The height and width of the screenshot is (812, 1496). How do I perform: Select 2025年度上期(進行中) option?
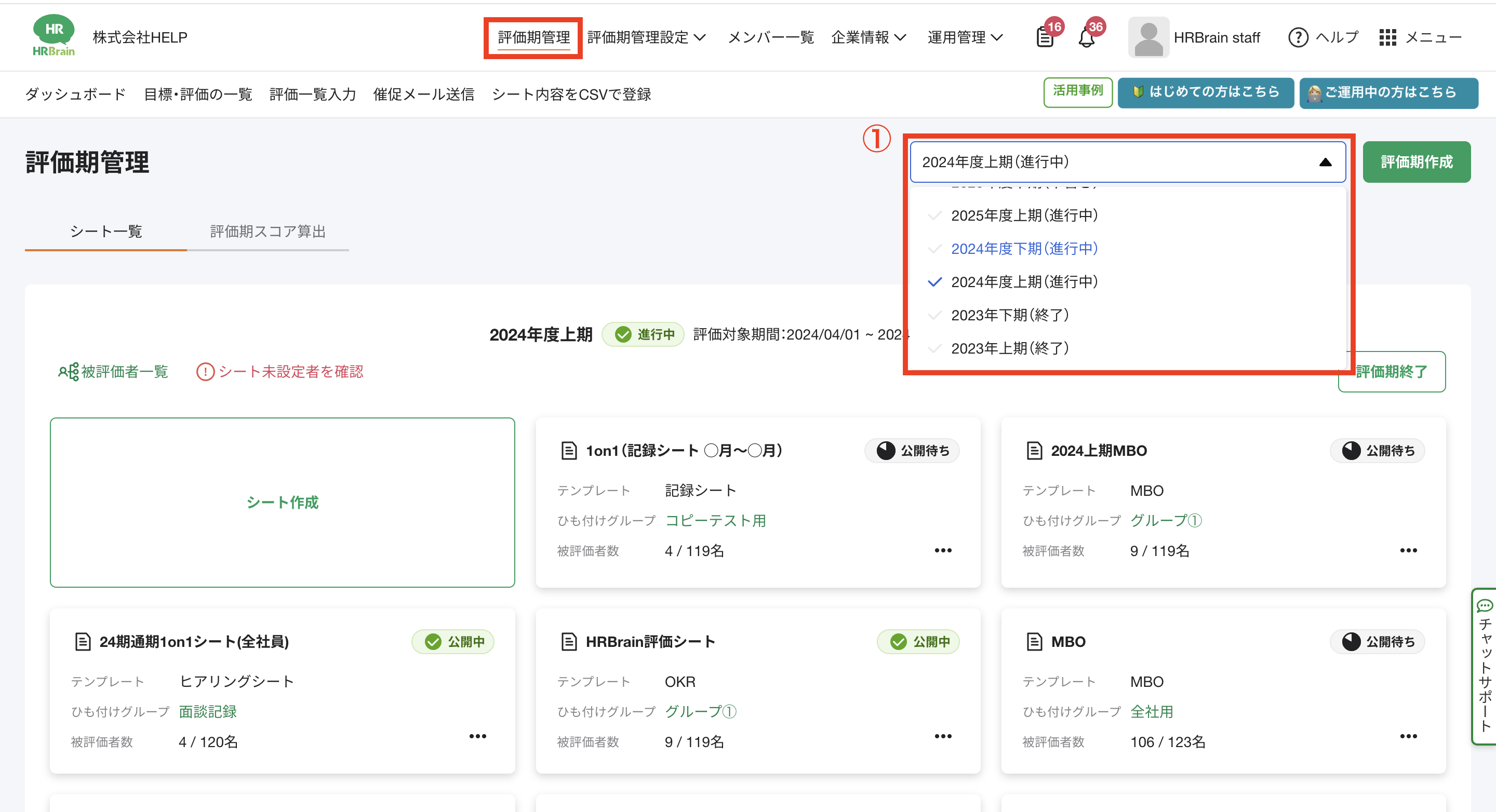coord(1024,215)
